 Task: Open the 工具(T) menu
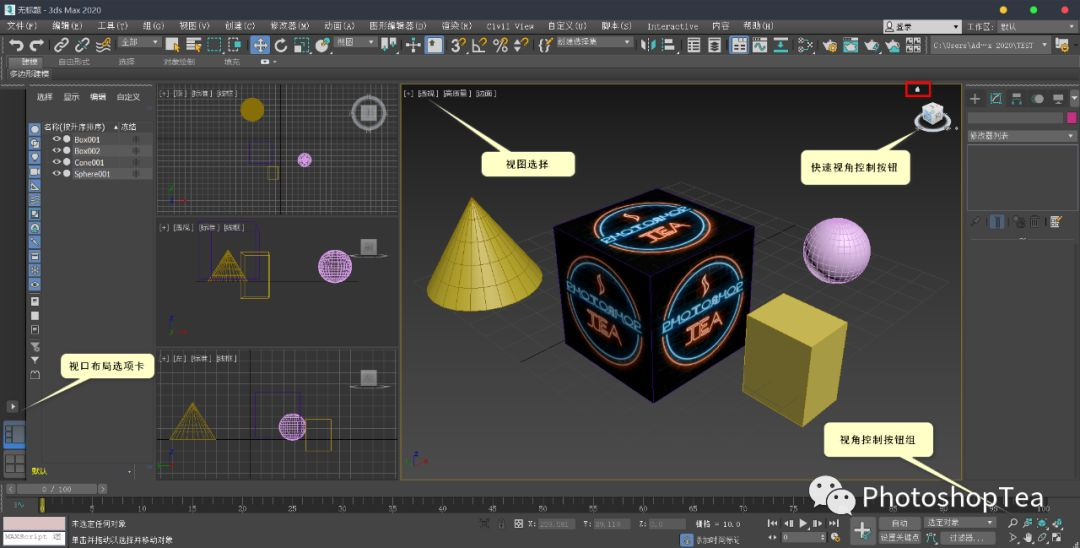click(112, 26)
